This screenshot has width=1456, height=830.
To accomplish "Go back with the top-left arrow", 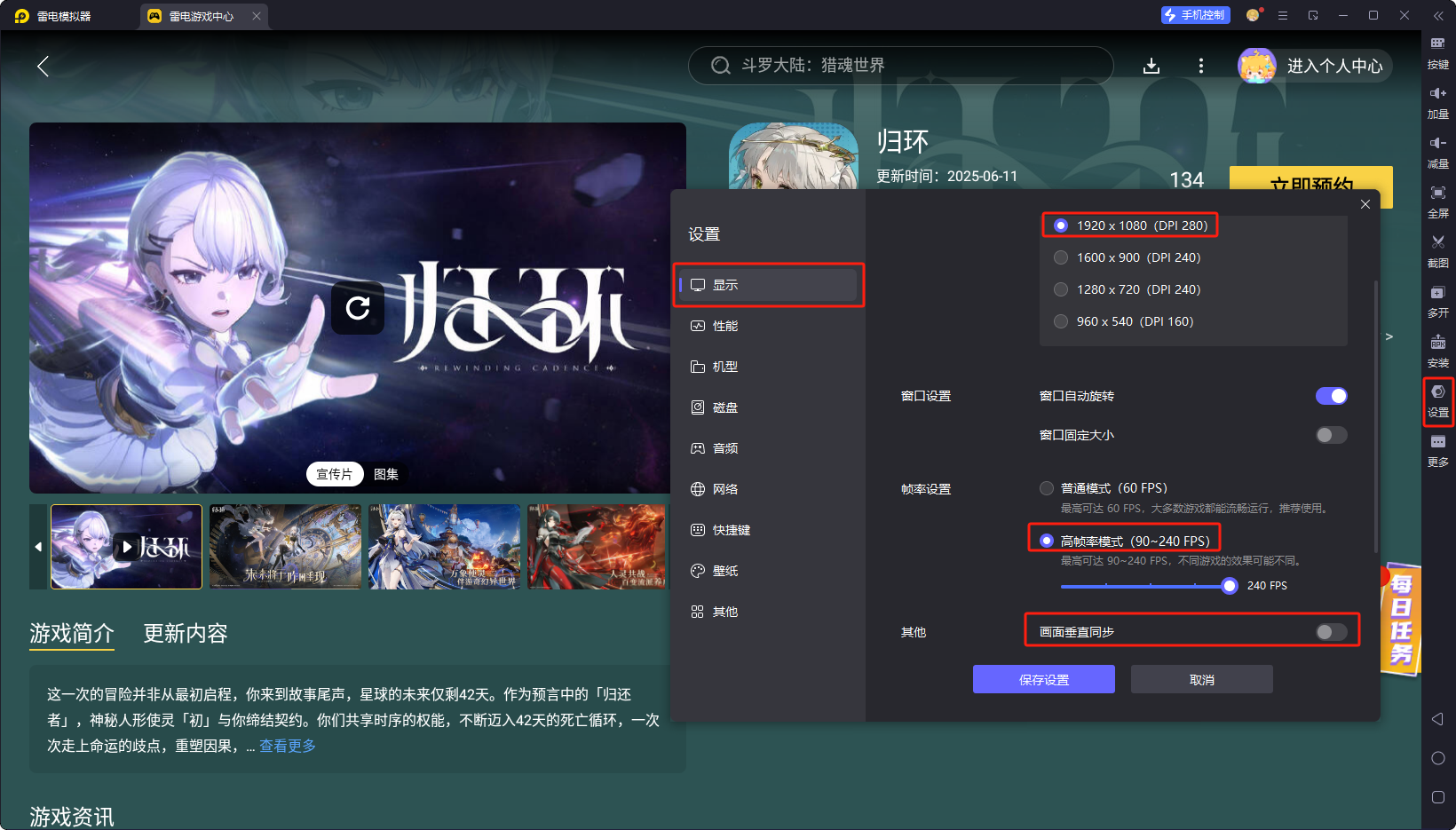I will pos(43,66).
